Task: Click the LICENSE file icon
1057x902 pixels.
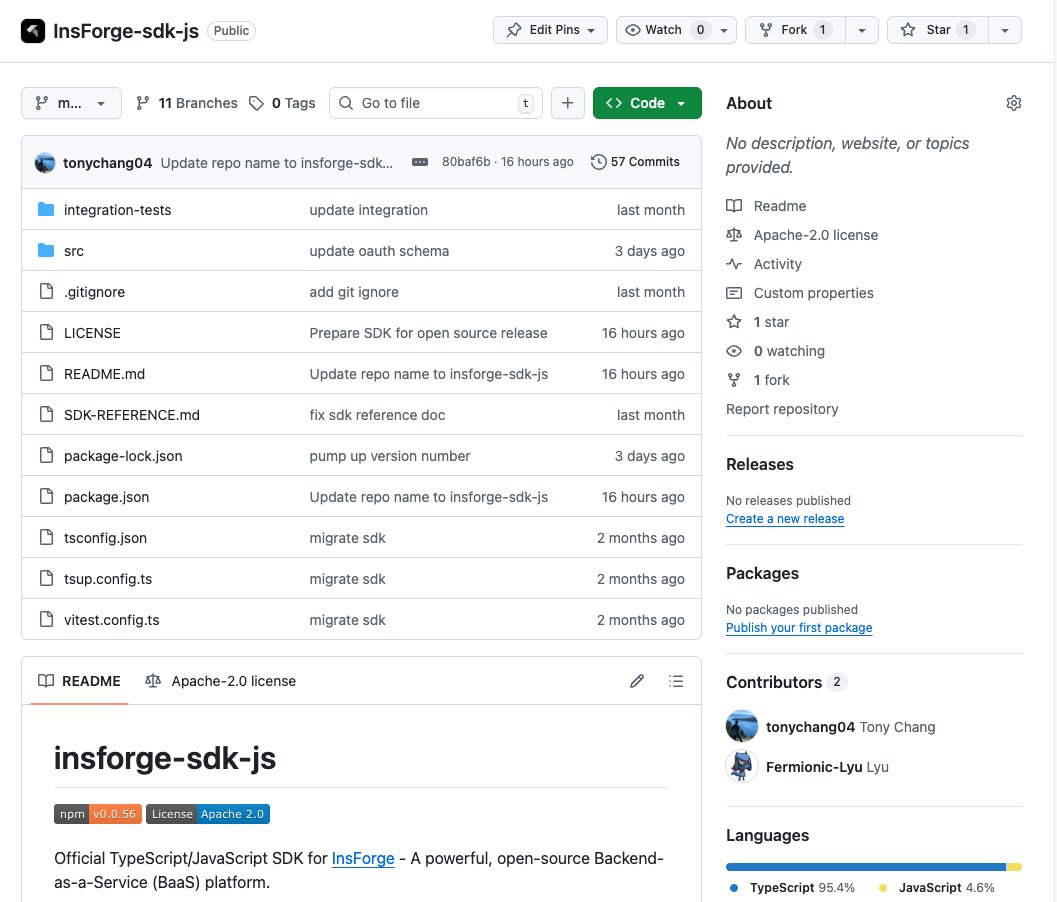Action: point(46,332)
